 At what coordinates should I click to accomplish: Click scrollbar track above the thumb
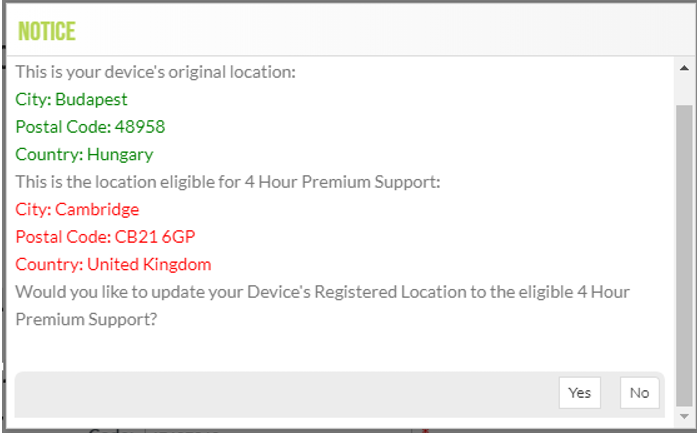(x=684, y=88)
